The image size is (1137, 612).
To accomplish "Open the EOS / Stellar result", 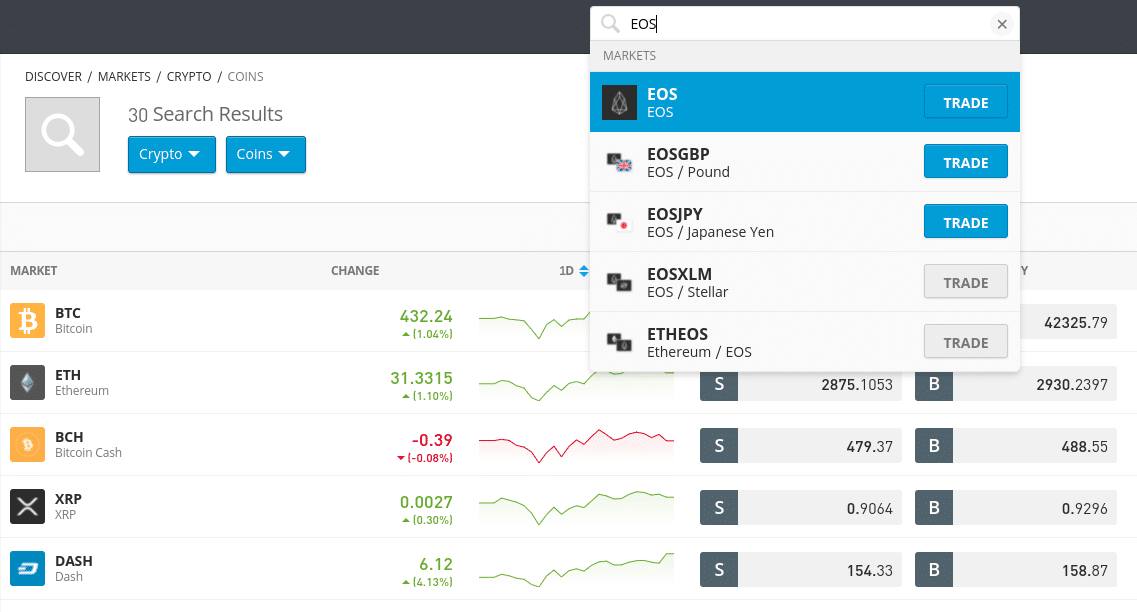I will pyautogui.click(x=805, y=282).
